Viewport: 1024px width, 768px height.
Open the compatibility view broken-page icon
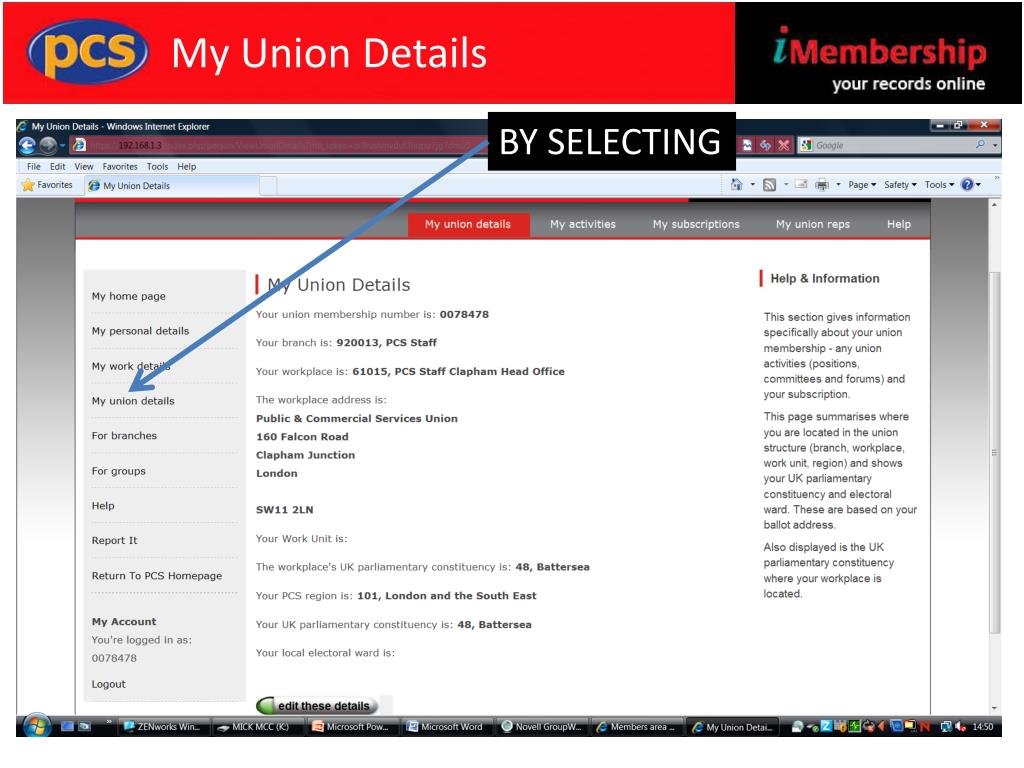(x=747, y=145)
